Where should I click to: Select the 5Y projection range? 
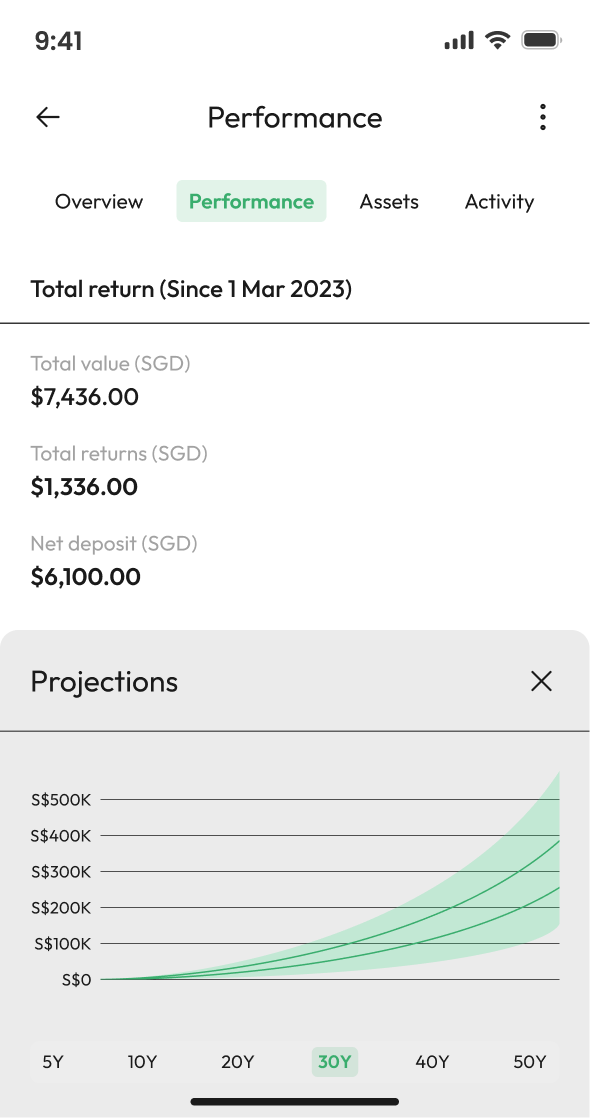click(x=53, y=1062)
